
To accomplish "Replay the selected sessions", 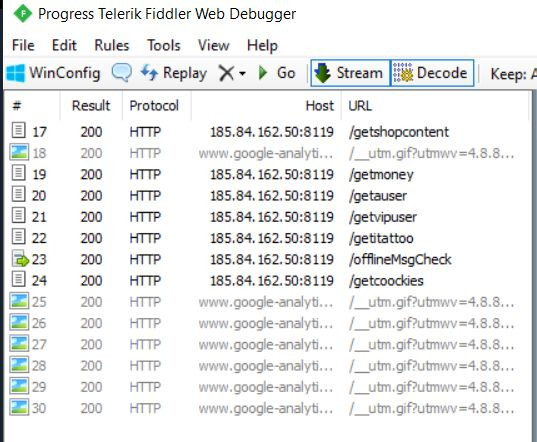I will click(174, 73).
